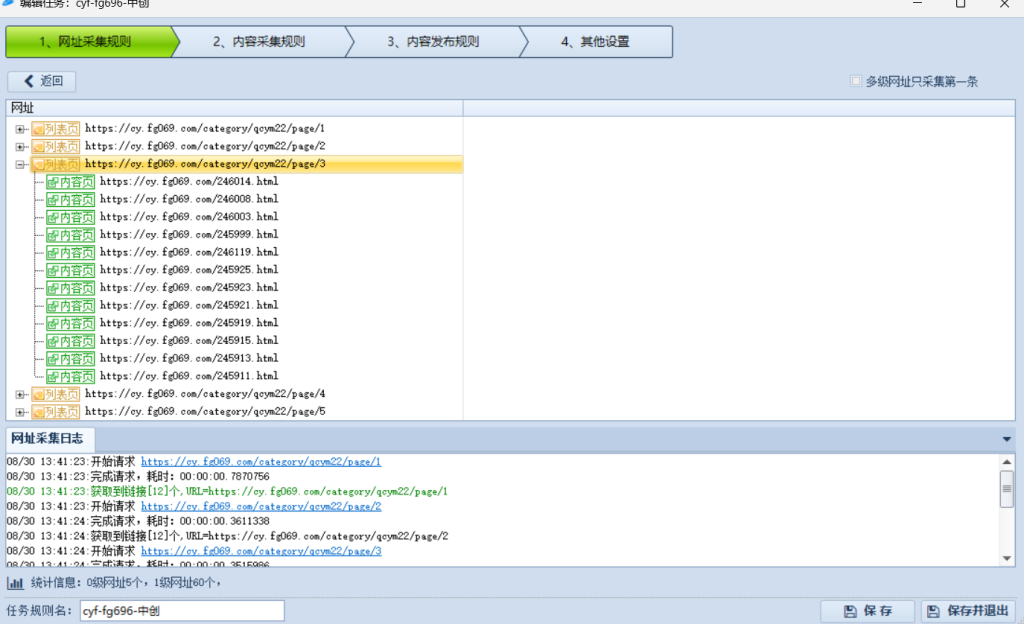Switch to step 2 内容采集规则
This screenshot has height=624, width=1024.
(258, 42)
